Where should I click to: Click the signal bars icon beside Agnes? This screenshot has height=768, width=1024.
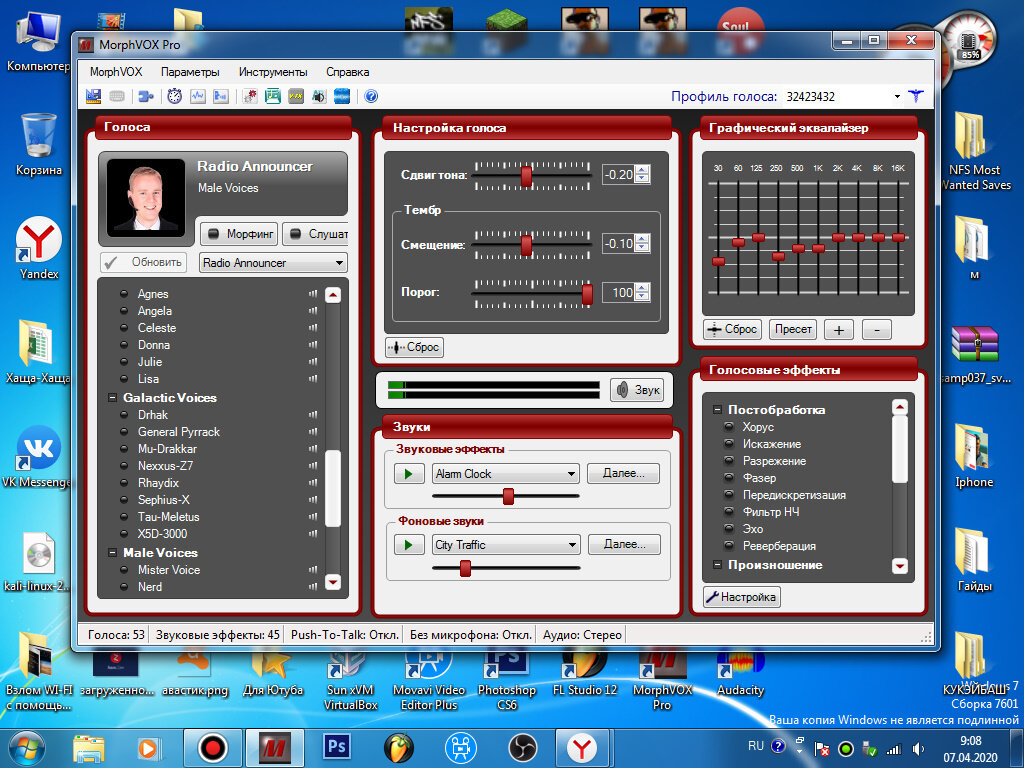click(x=313, y=294)
